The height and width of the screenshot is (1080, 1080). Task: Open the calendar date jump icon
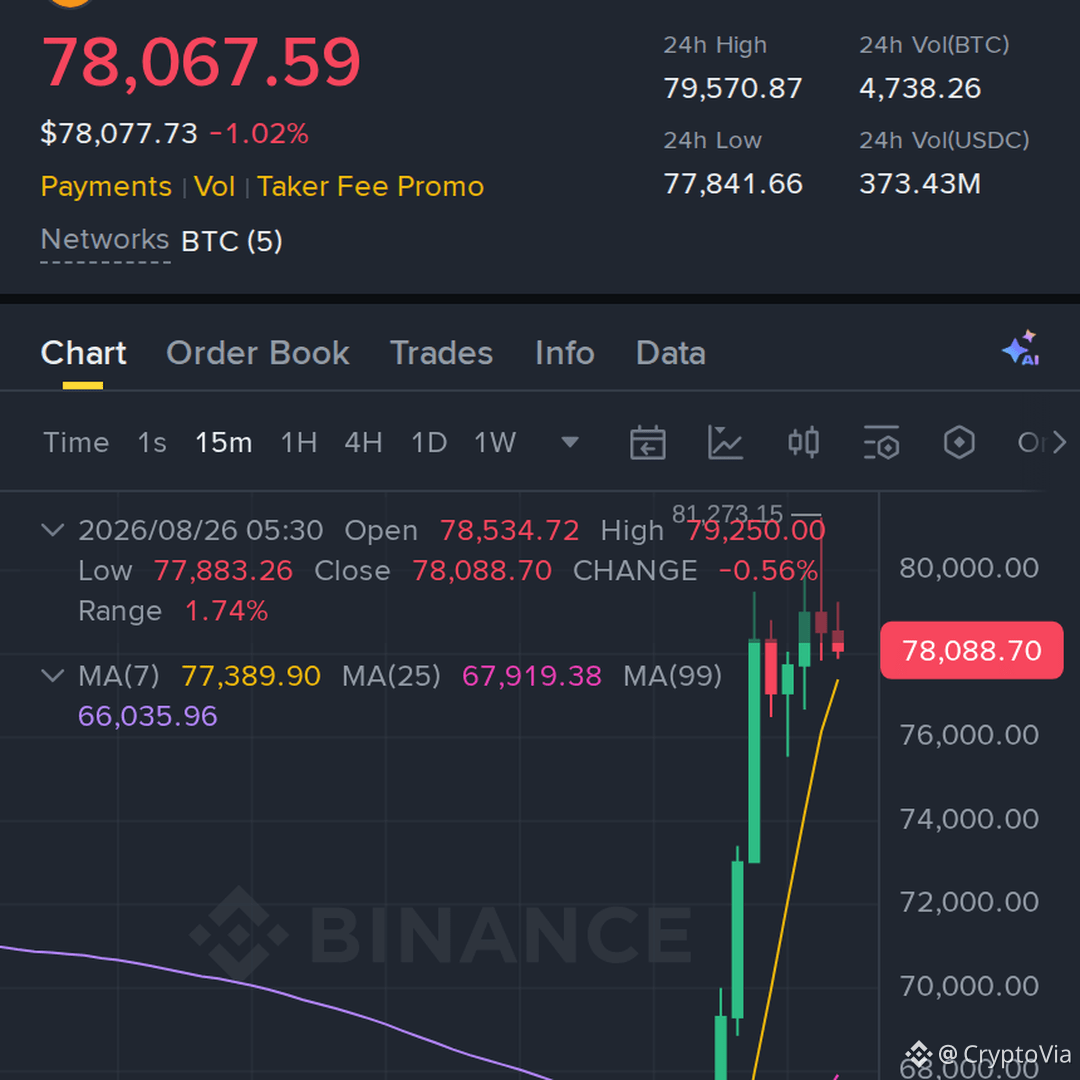click(647, 442)
